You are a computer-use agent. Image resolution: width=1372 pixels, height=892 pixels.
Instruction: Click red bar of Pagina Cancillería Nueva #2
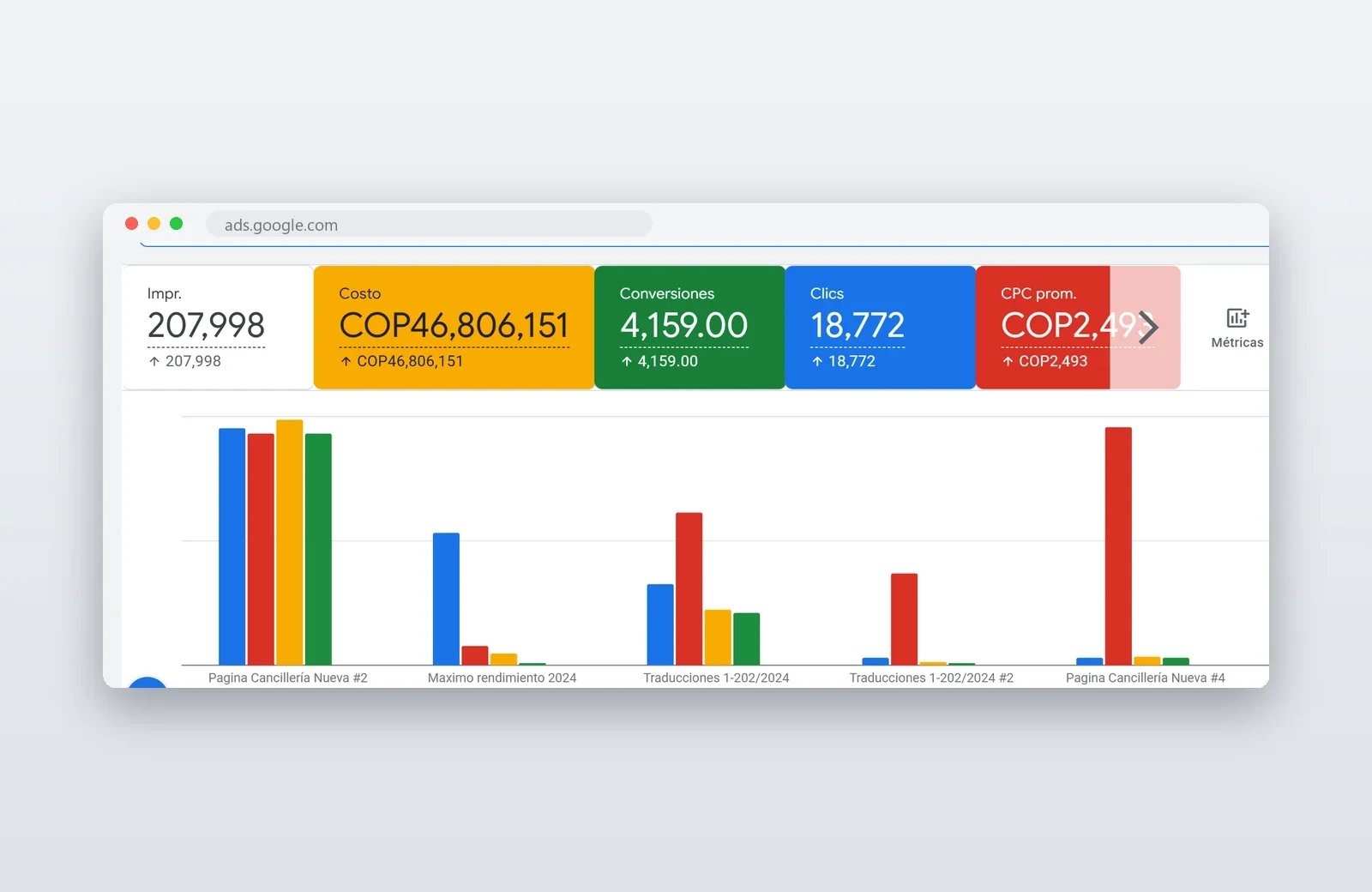261,549
